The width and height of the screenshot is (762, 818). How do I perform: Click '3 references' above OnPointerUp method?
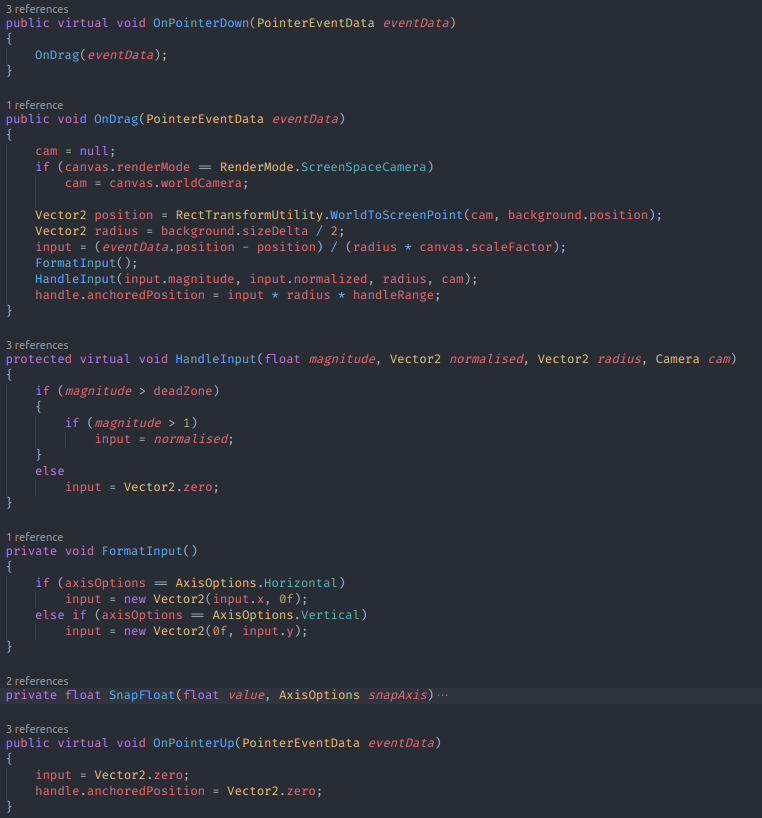coord(37,729)
